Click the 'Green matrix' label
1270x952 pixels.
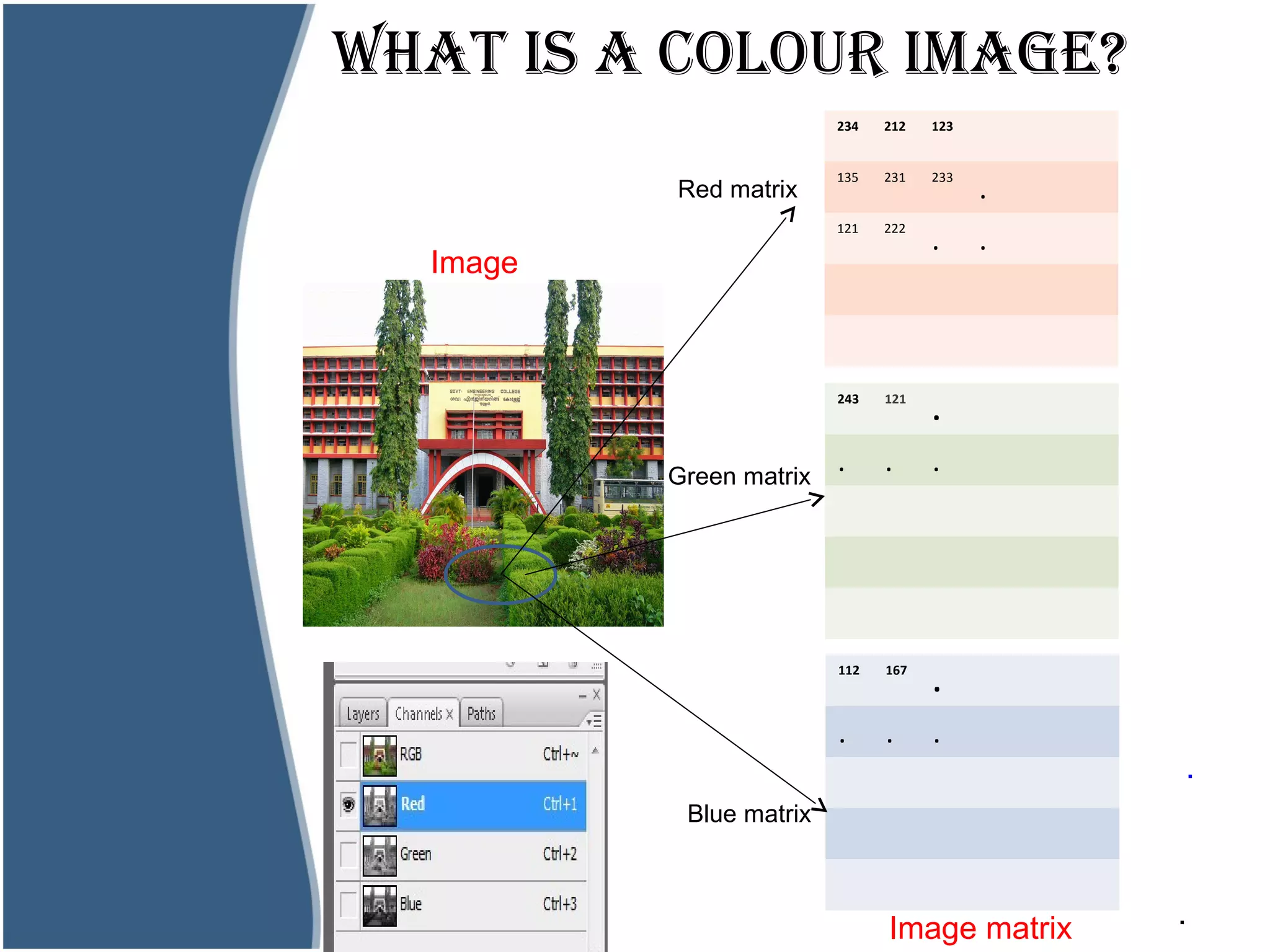[x=739, y=476]
